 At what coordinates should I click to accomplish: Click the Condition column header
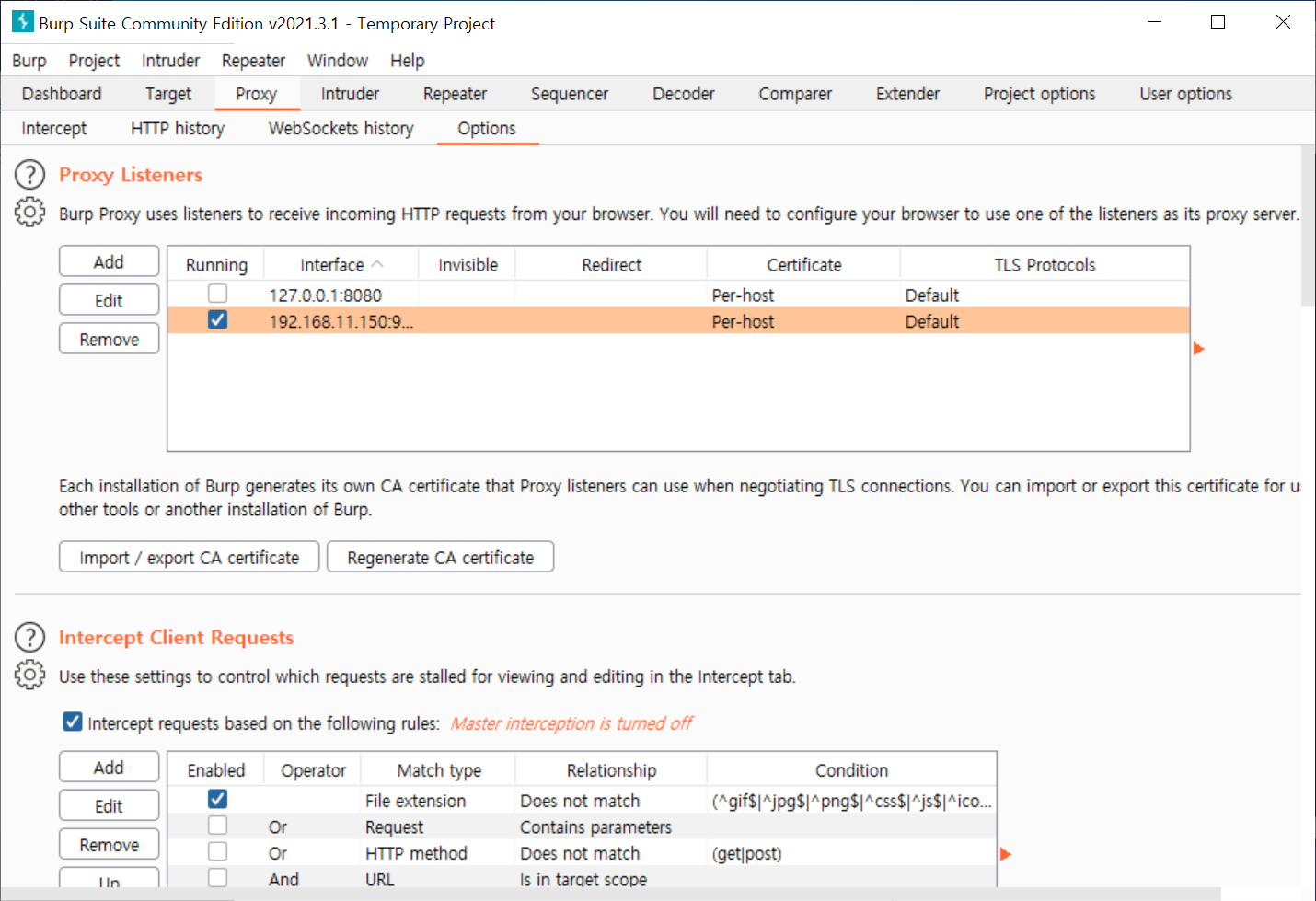pos(851,770)
